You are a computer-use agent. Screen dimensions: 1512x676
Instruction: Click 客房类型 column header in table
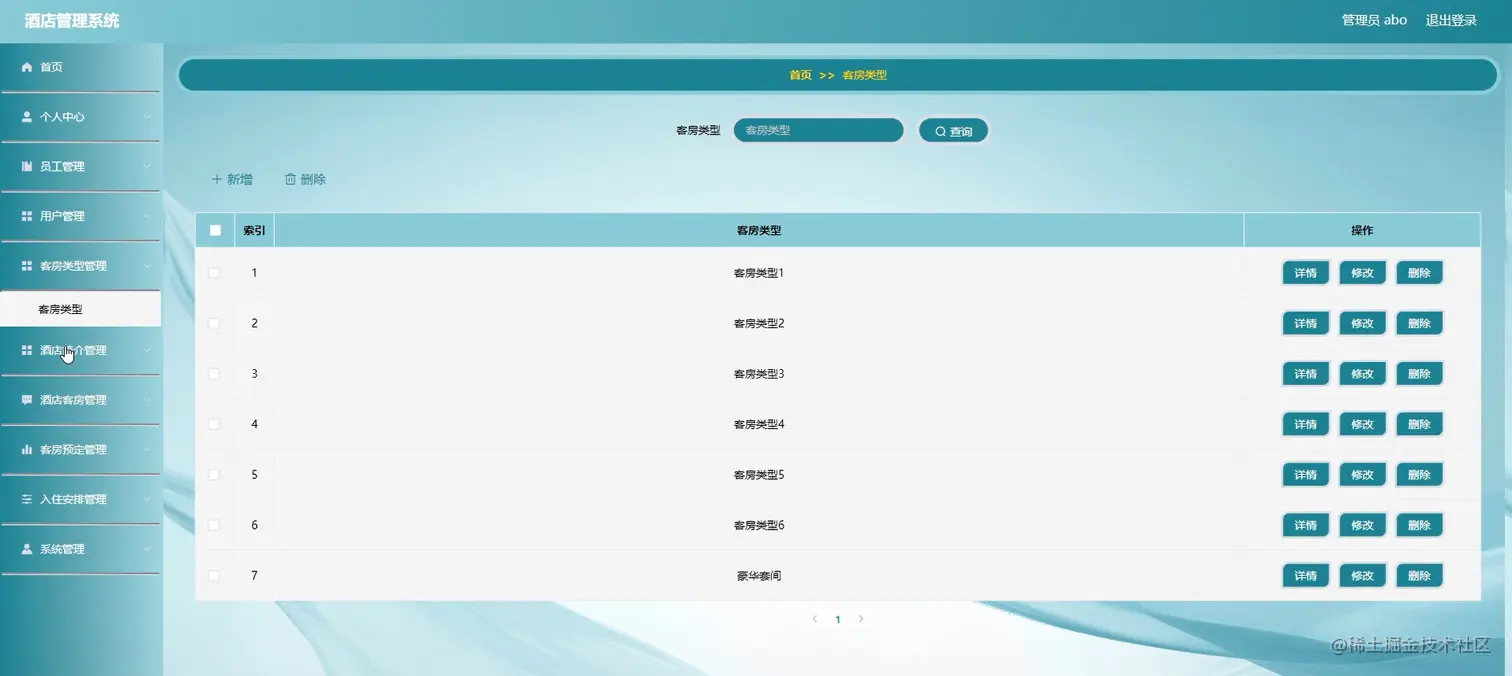pos(759,230)
